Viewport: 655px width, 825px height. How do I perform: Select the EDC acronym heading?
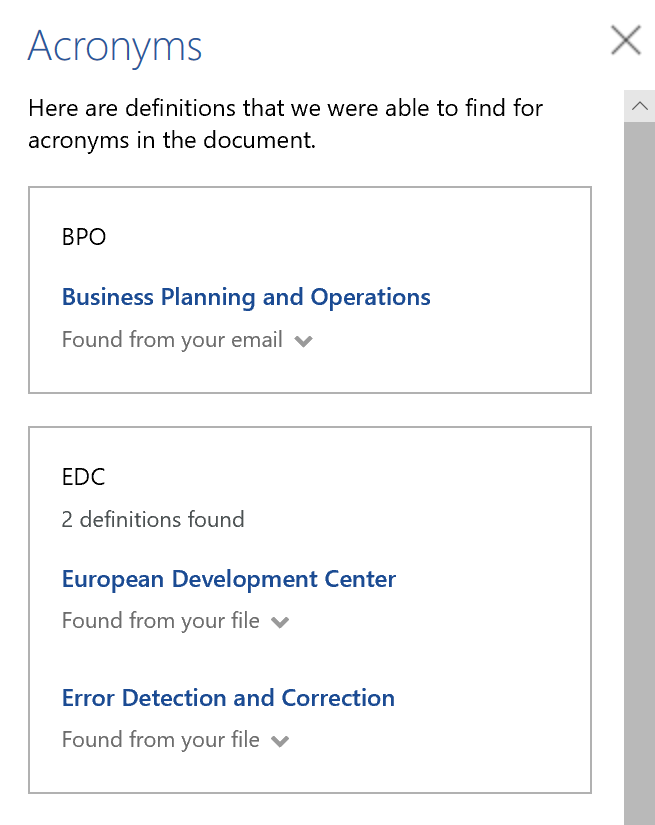[83, 477]
